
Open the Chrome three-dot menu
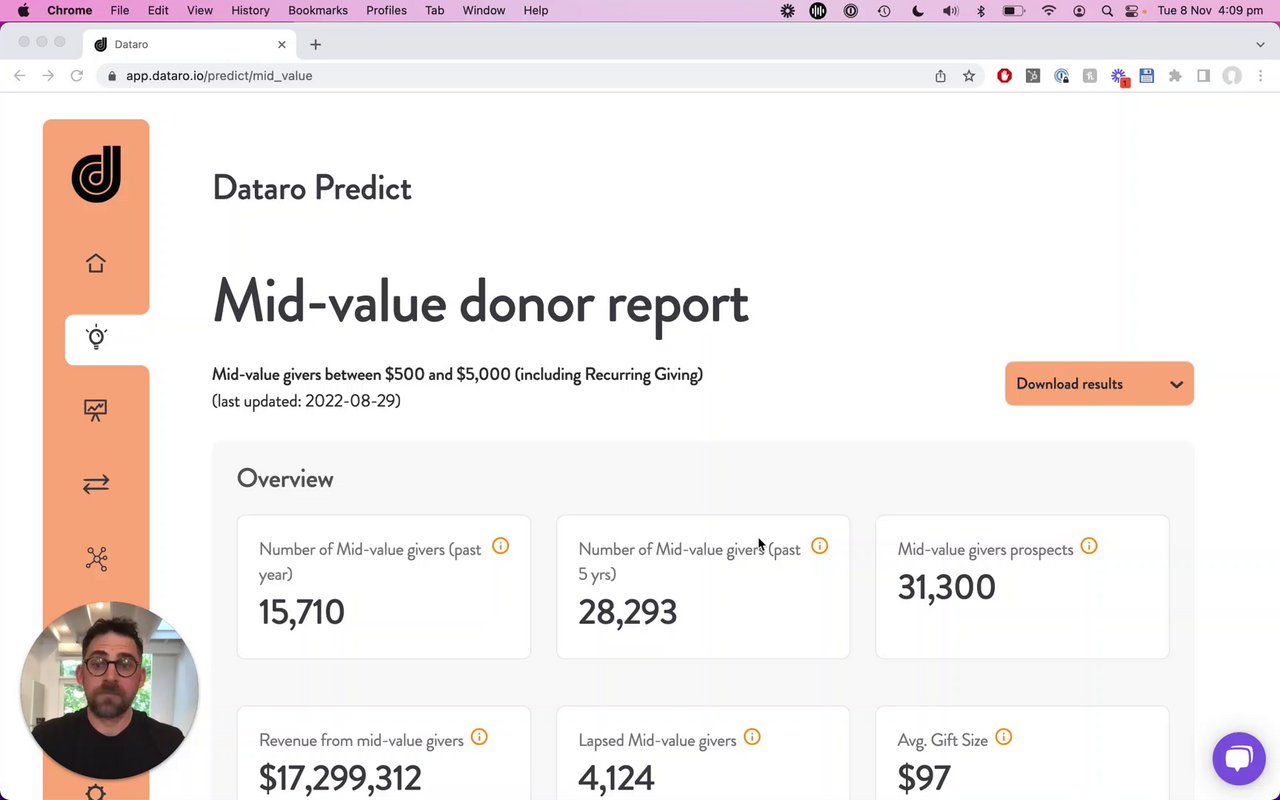tap(1259, 76)
